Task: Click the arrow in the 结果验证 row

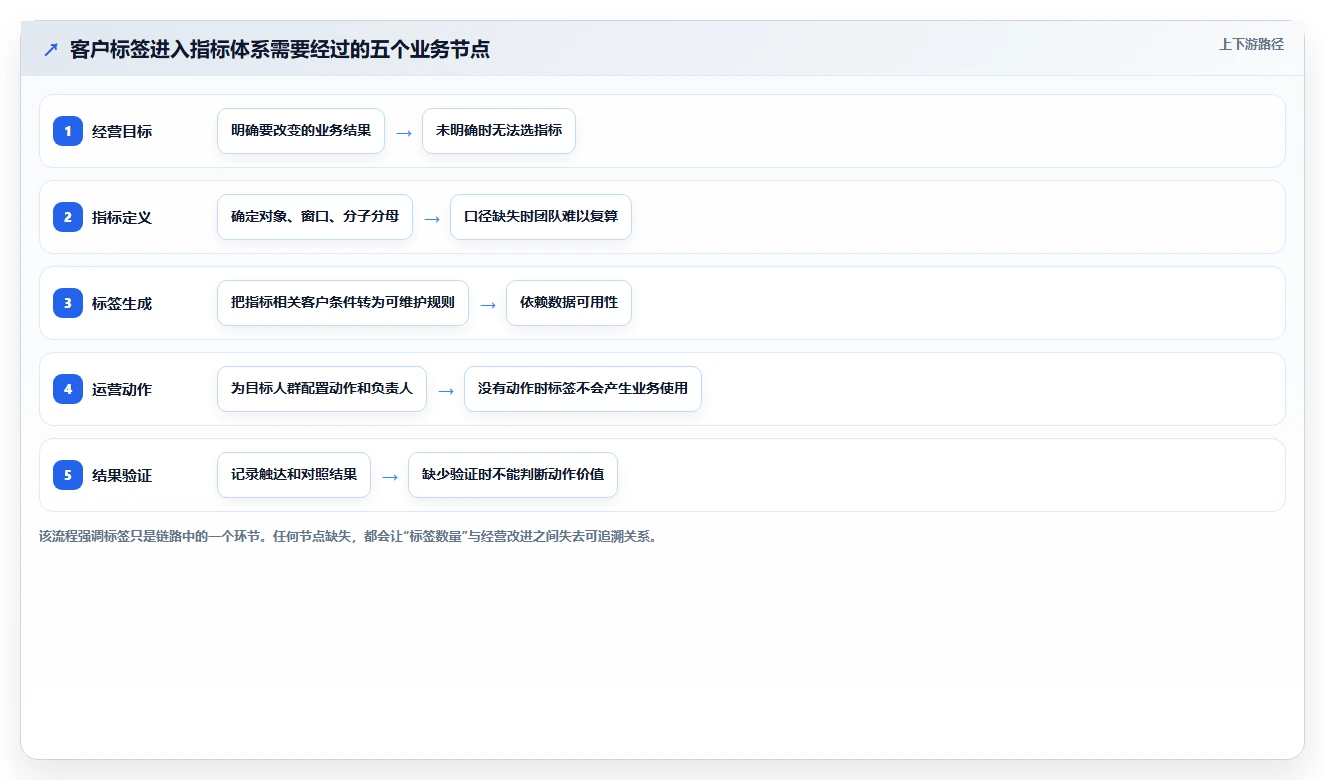Action: 390,476
